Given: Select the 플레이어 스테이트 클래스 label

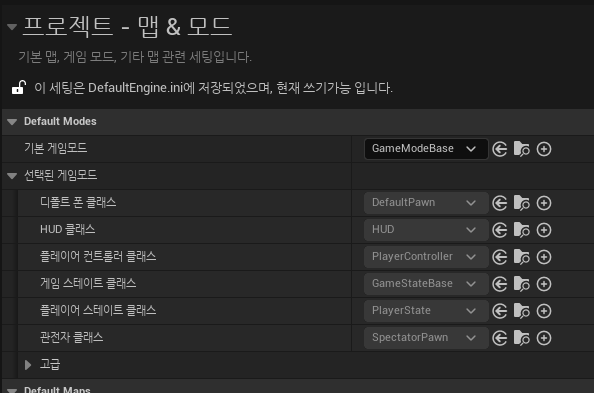Looking at the screenshot, I should [x=98, y=310].
